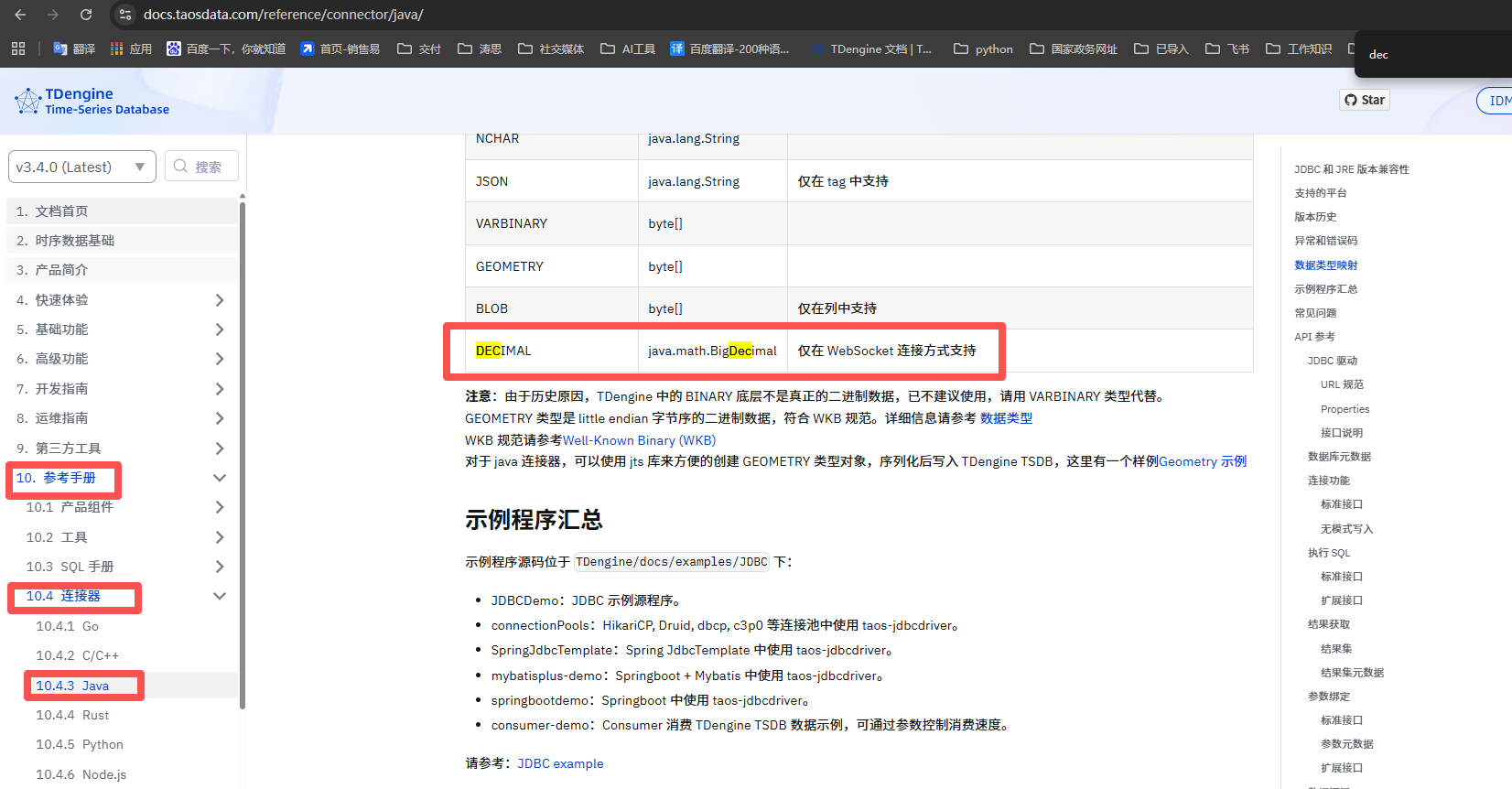Open the Geometry 示例 link

1202,461
